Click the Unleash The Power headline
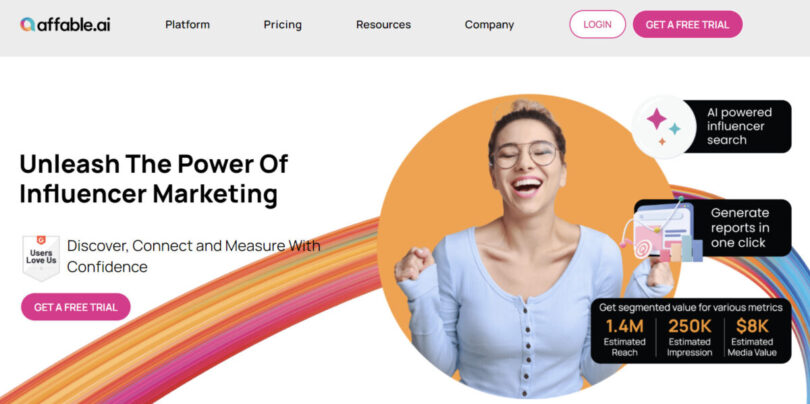Screen dimensions: 810x404 pyautogui.click(x=154, y=179)
